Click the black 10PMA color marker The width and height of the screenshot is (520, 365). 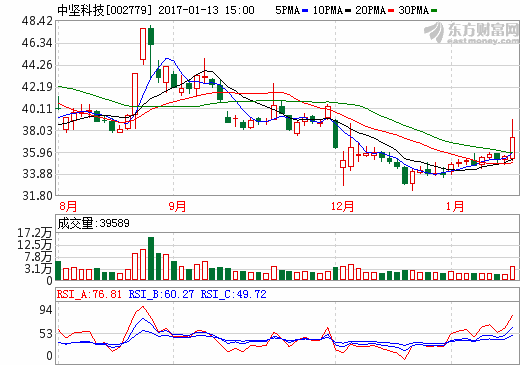348,11
